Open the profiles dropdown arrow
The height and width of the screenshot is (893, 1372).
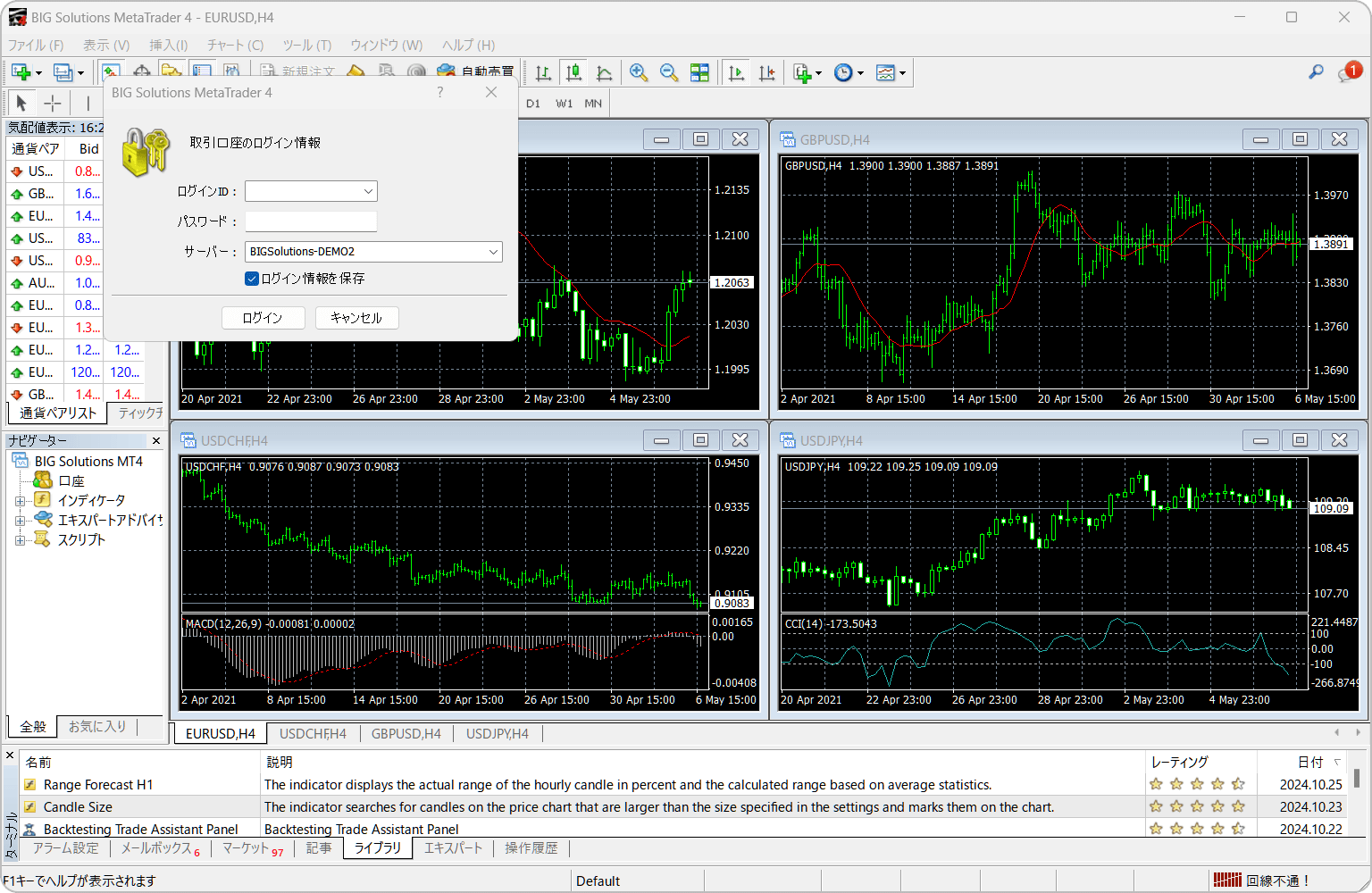click(80, 73)
